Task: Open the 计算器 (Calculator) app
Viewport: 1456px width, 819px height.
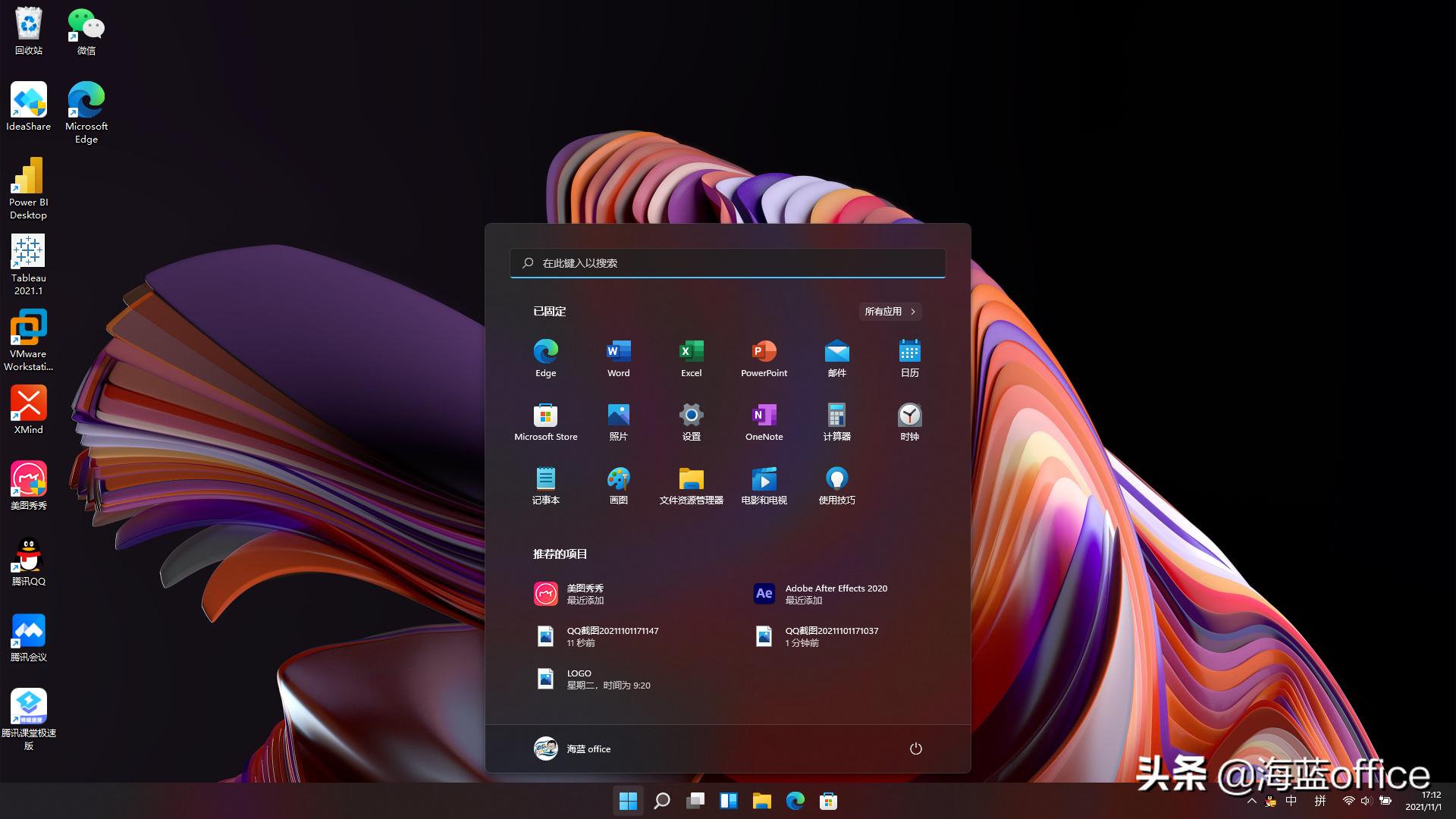Action: [x=836, y=421]
